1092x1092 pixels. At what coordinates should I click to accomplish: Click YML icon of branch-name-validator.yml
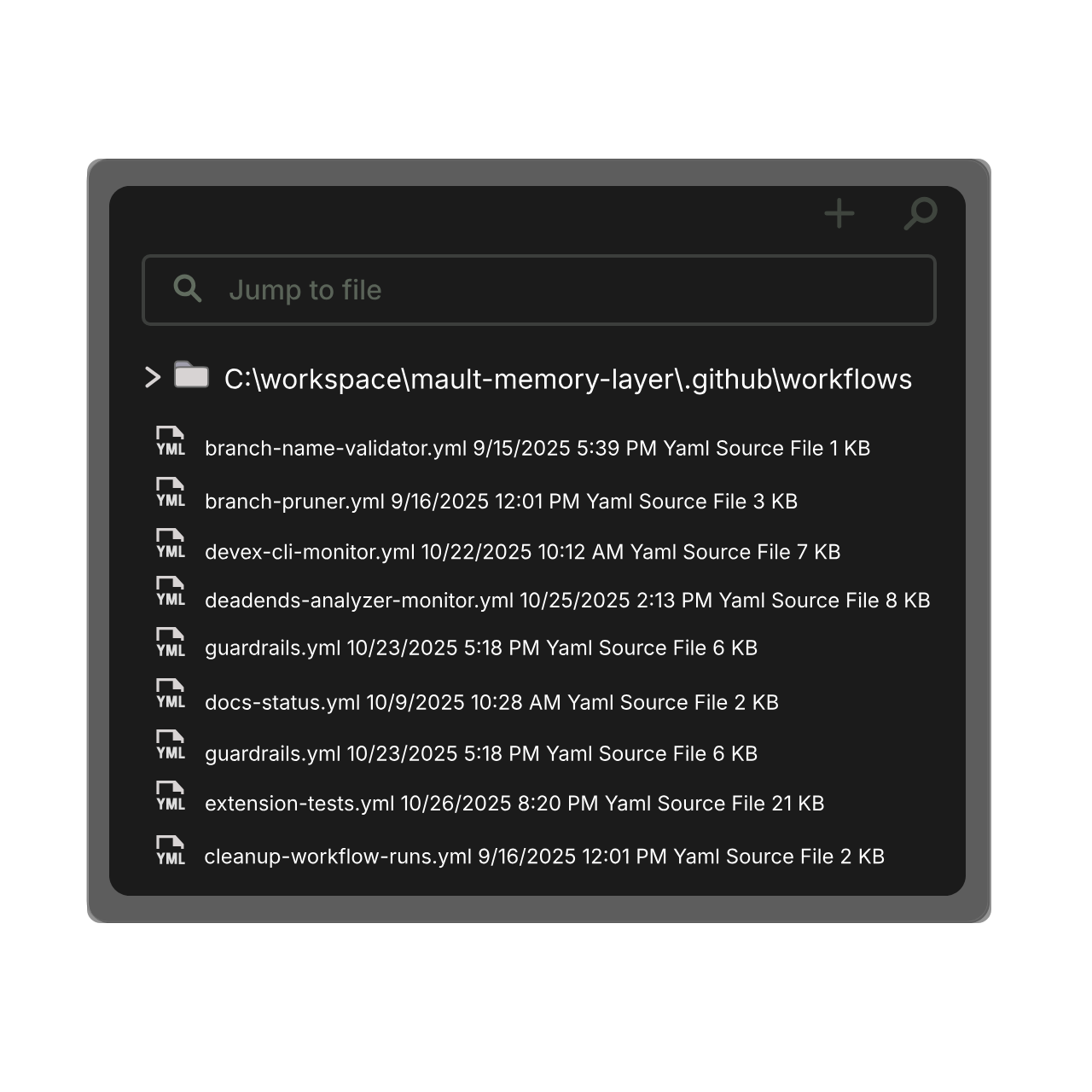[171, 442]
